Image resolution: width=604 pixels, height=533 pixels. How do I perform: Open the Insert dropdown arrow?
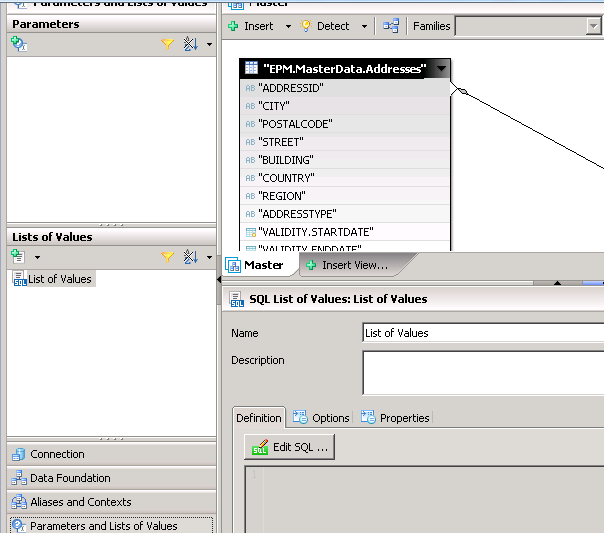pos(288,27)
